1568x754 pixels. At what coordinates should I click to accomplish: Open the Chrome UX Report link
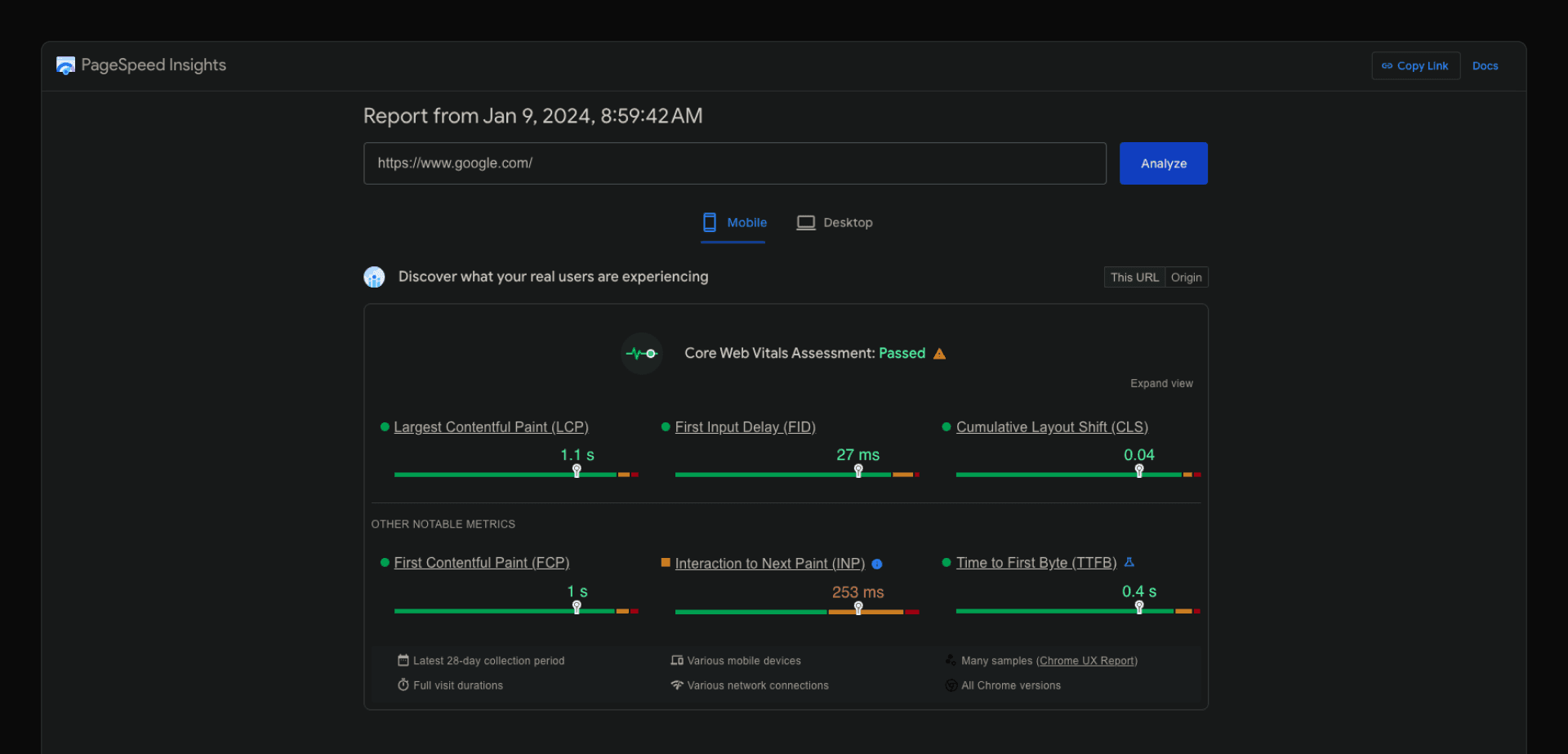click(1087, 660)
